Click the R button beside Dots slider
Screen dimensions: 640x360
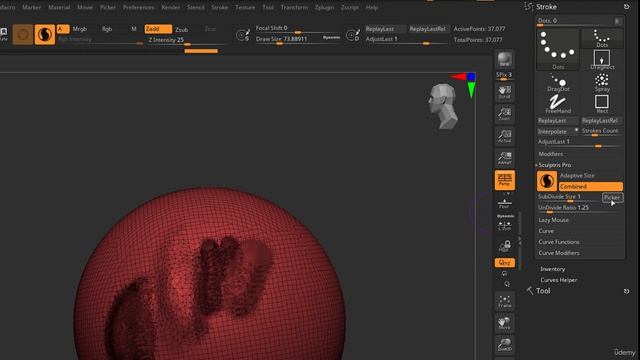click(x=617, y=21)
